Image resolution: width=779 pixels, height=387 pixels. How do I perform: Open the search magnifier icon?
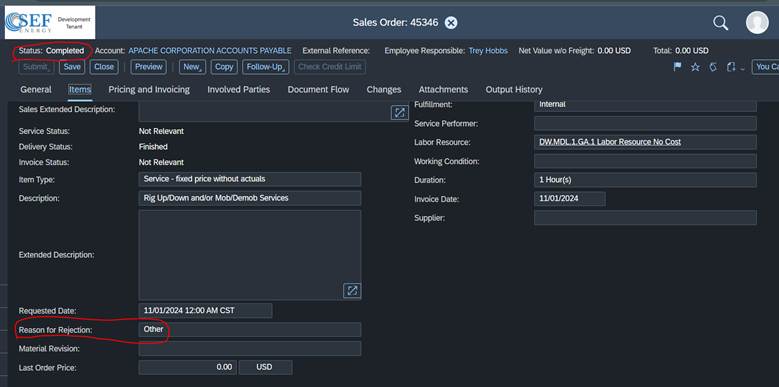click(720, 23)
